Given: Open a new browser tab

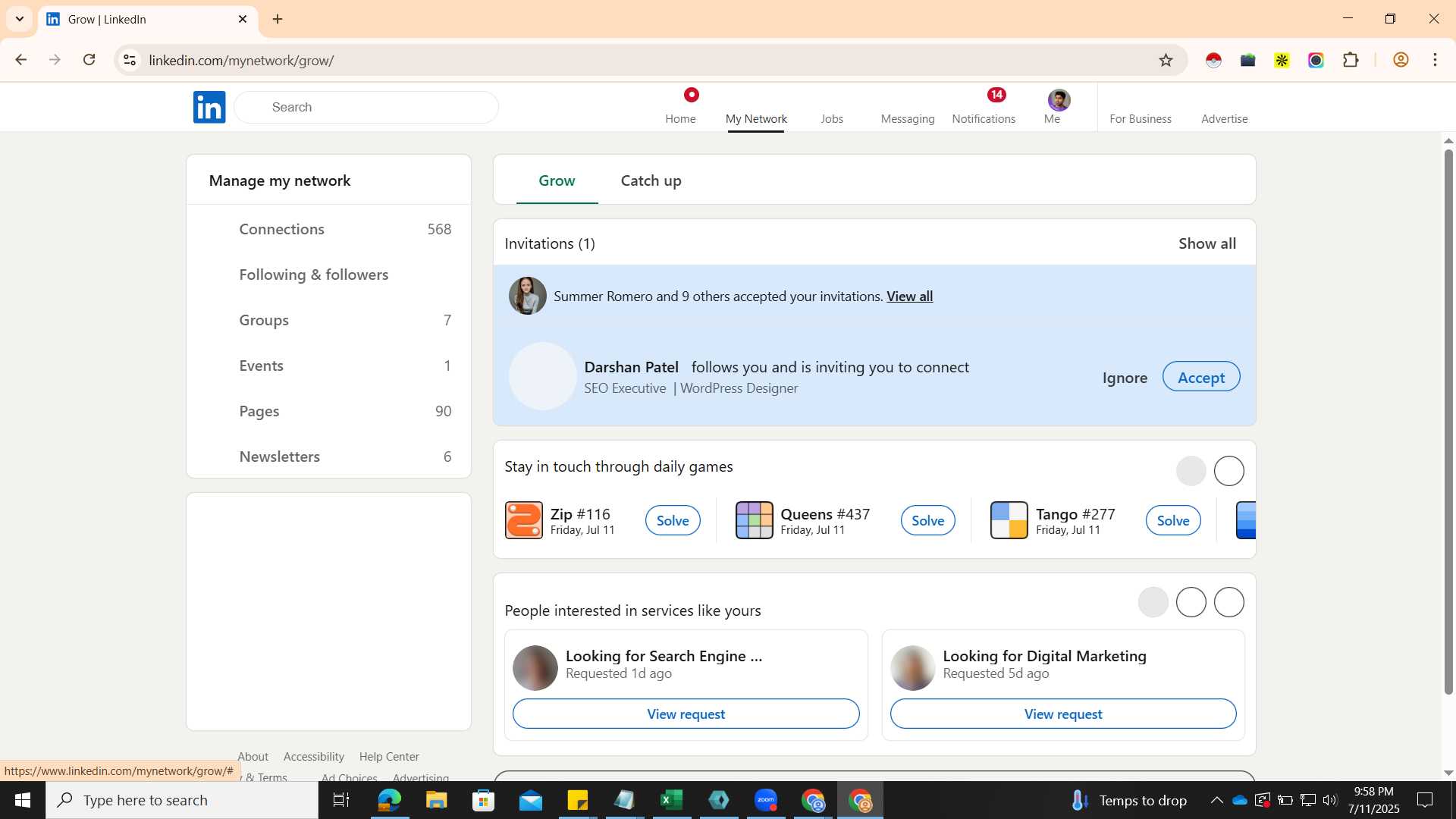Looking at the screenshot, I should click(x=278, y=19).
